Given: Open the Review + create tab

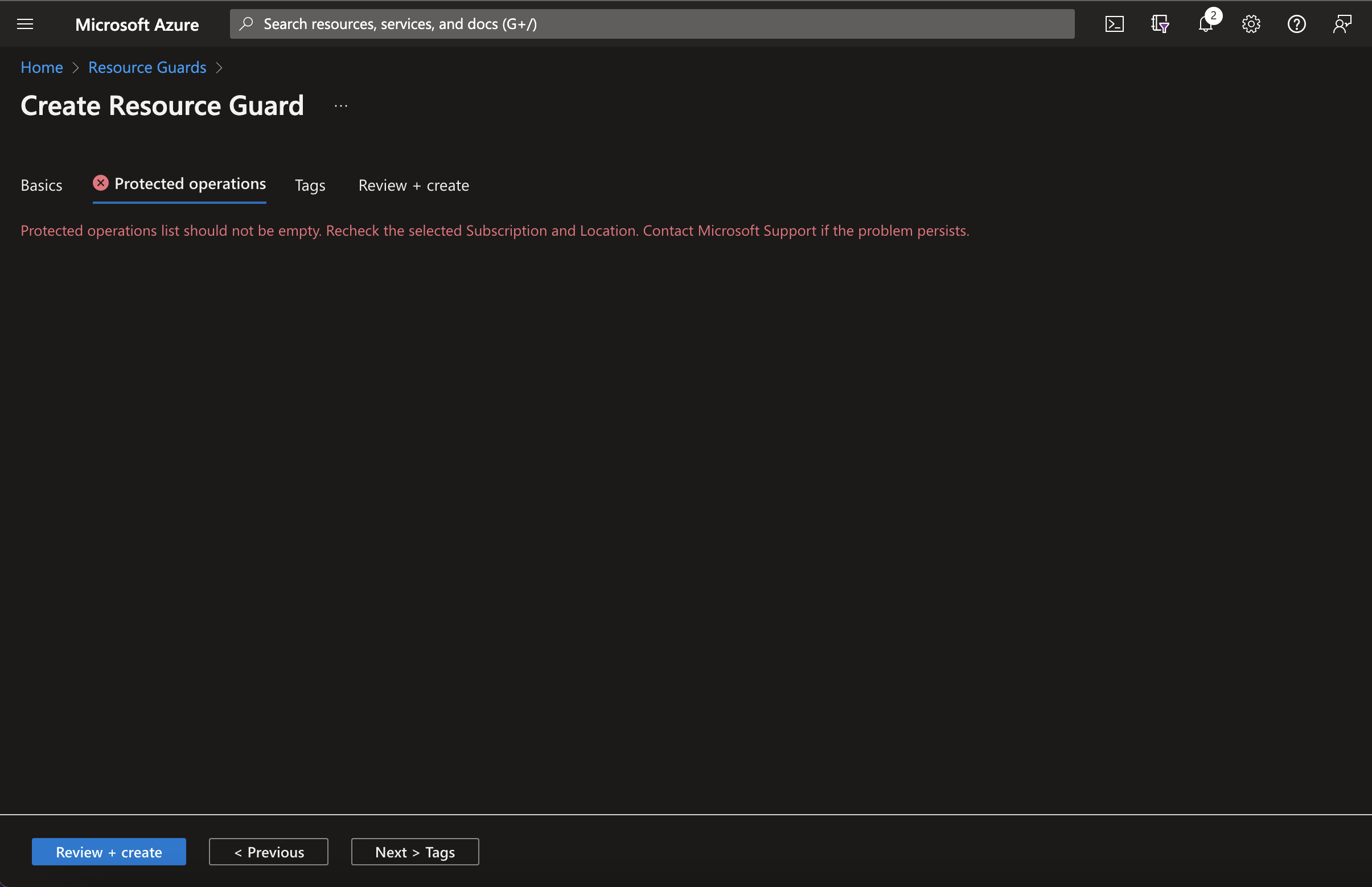Looking at the screenshot, I should click(x=413, y=185).
